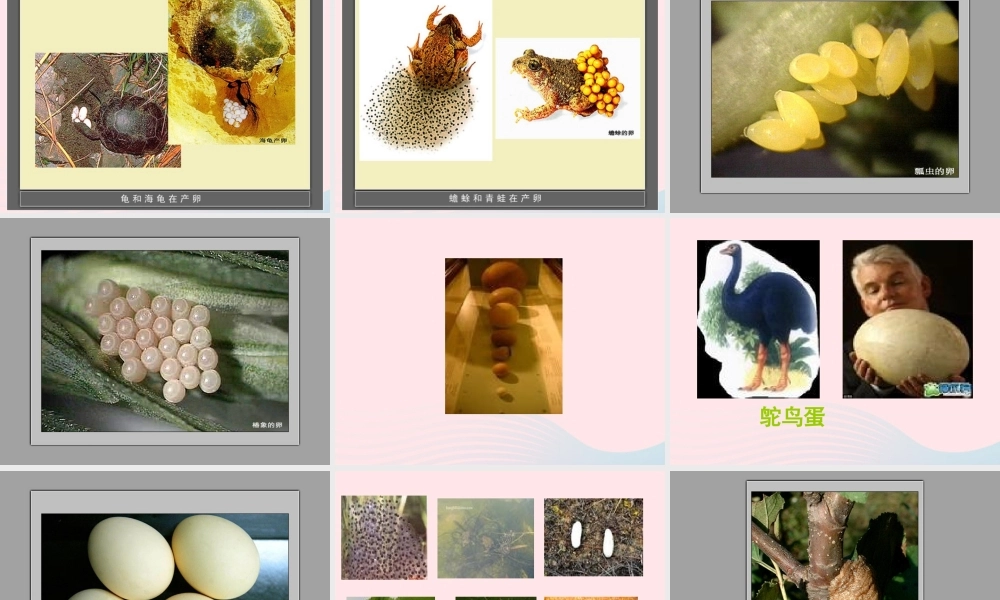The width and height of the screenshot is (1000, 600).
Task: Click the green 鸵鸟蛋 title text
Action: [792, 418]
